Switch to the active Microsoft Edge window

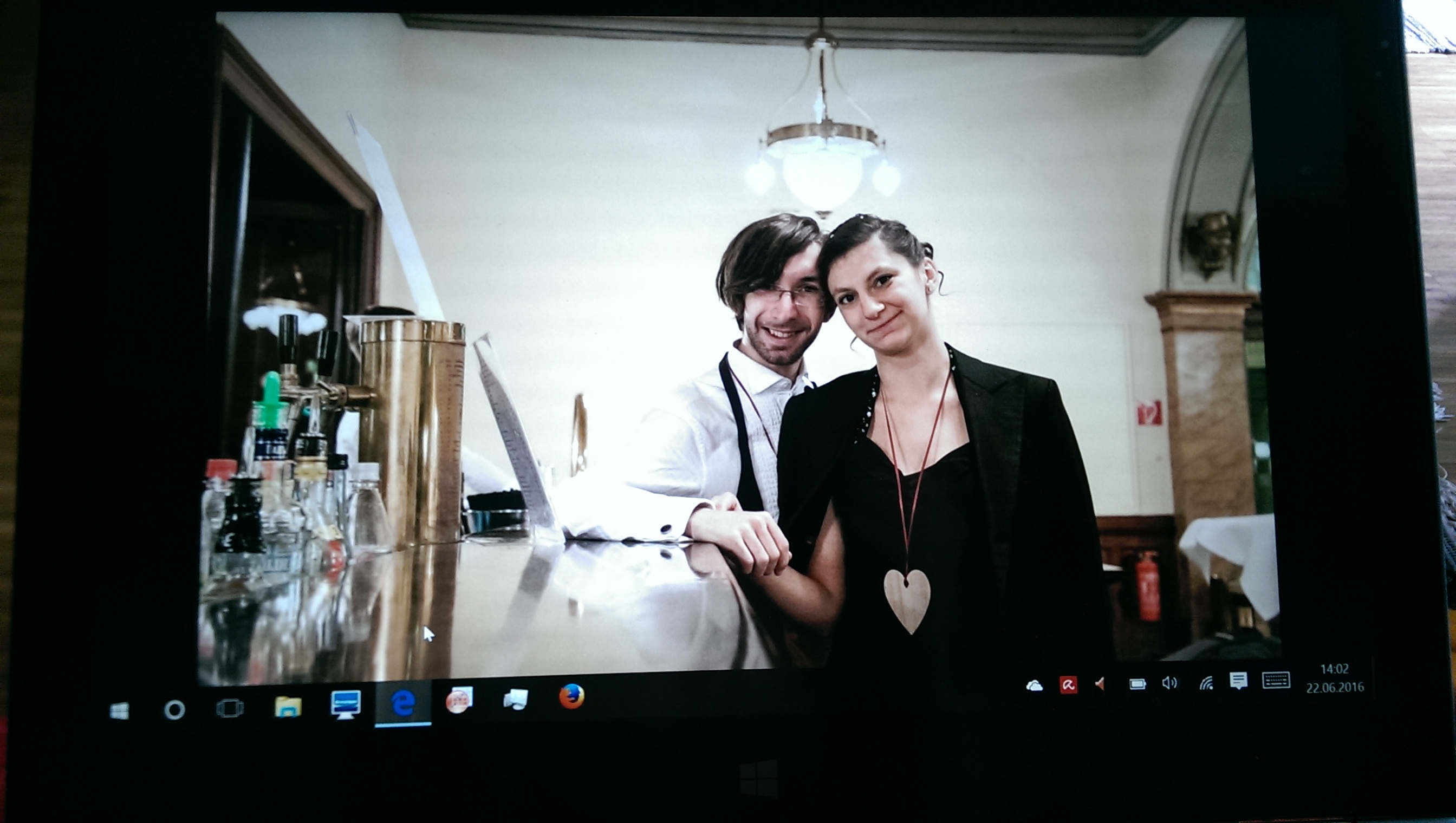point(403,703)
